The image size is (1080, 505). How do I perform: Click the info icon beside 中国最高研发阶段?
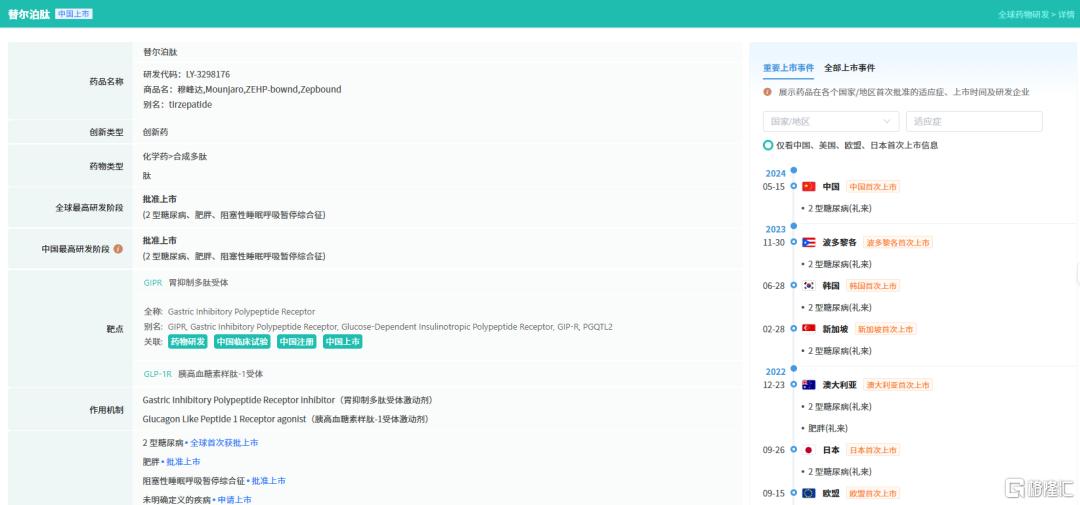[118, 249]
